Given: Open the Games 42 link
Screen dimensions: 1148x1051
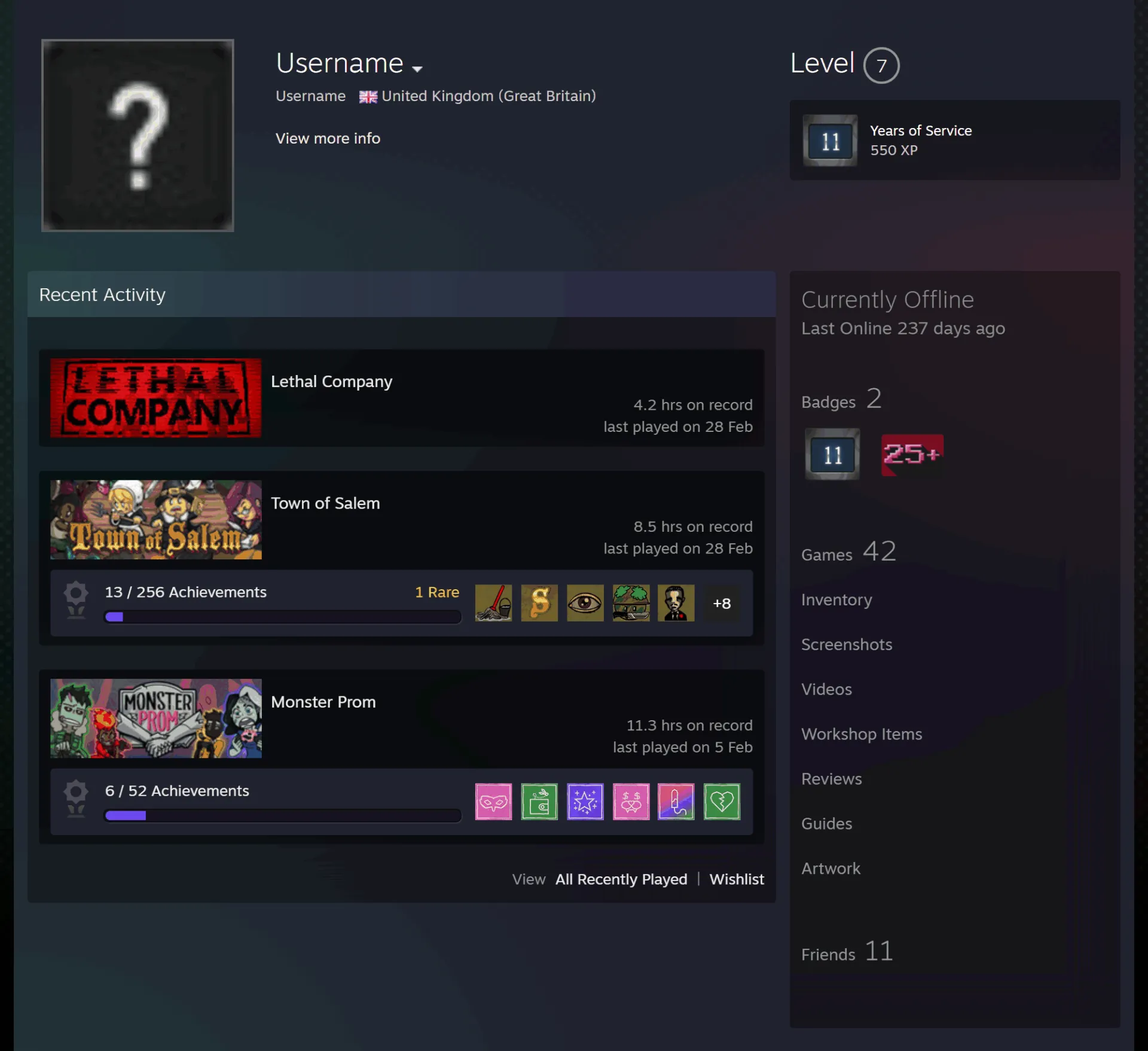Looking at the screenshot, I should 848,552.
